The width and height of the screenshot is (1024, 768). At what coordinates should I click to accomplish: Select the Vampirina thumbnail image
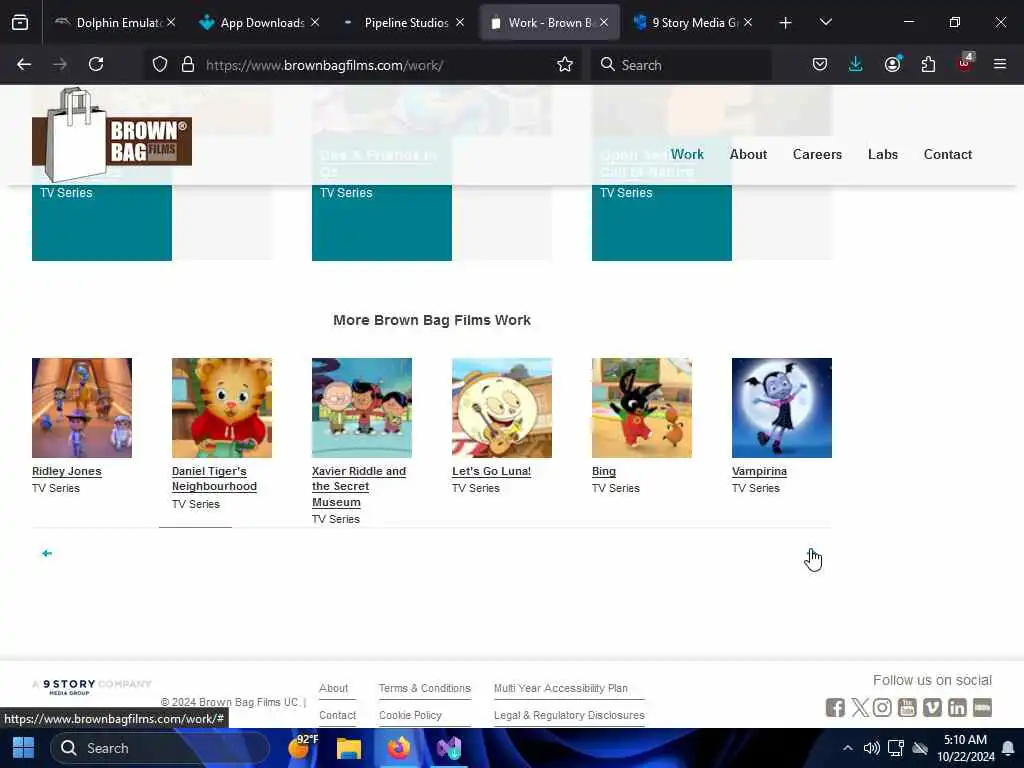click(x=782, y=408)
